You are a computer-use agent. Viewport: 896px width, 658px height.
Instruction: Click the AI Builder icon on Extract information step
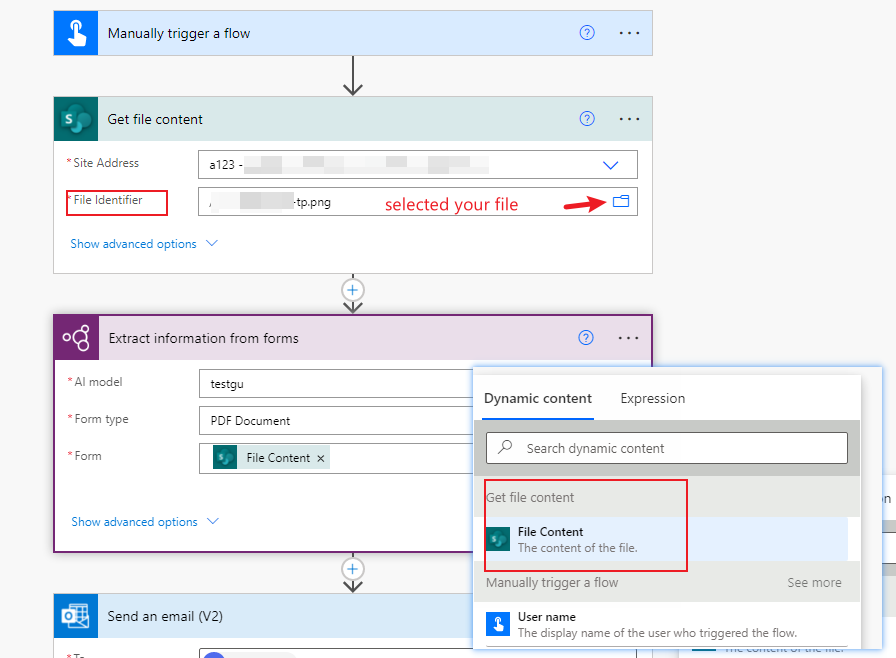[x=77, y=338]
